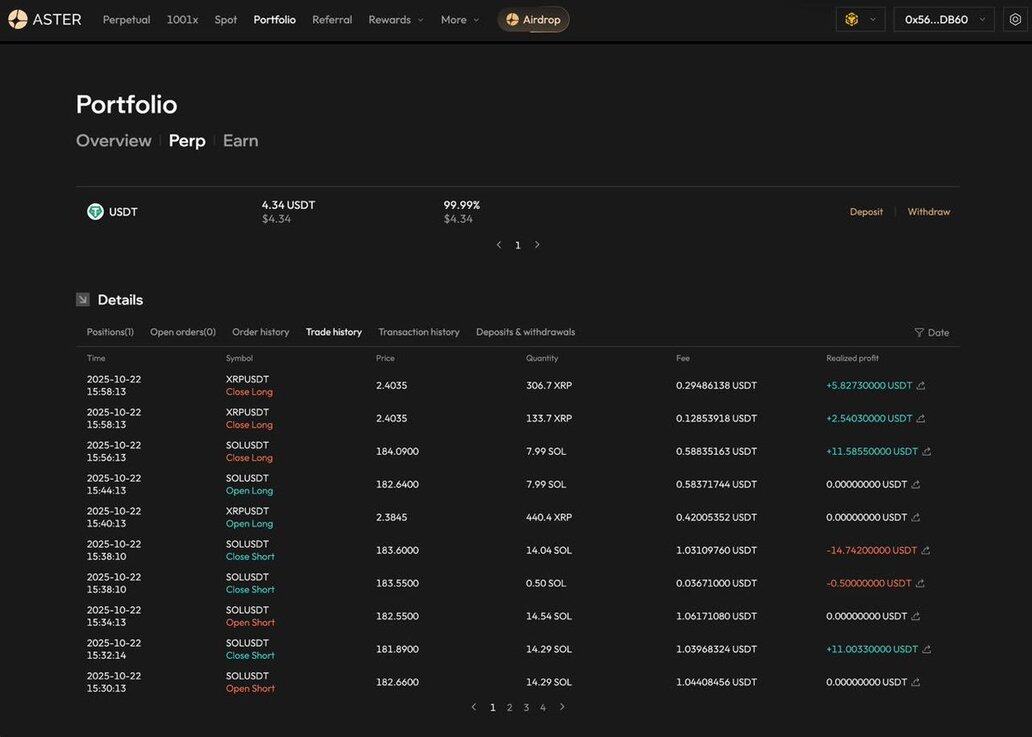Click the share icon beside +11.58550000 USDT
This screenshot has height=737, width=1032.
click(x=926, y=452)
